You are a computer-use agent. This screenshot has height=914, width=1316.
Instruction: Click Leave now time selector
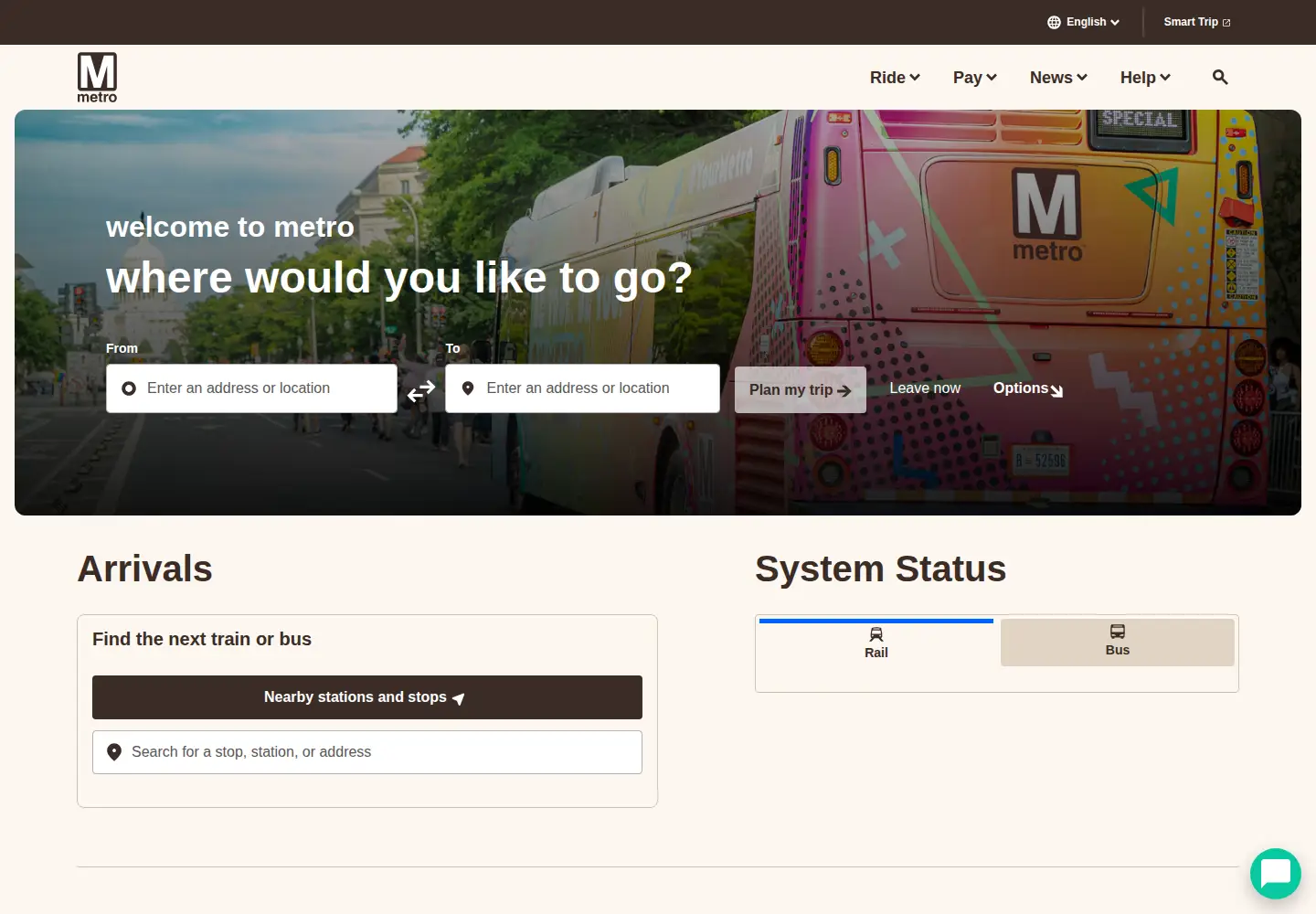tap(925, 388)
